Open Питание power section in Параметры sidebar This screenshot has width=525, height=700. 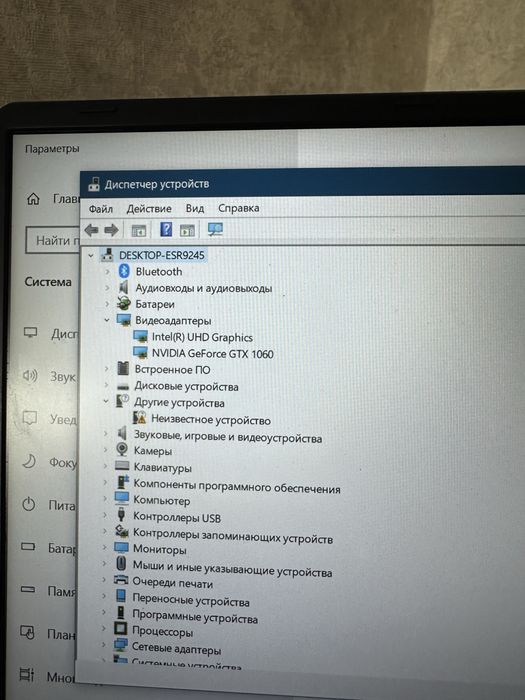coord(48,505)
